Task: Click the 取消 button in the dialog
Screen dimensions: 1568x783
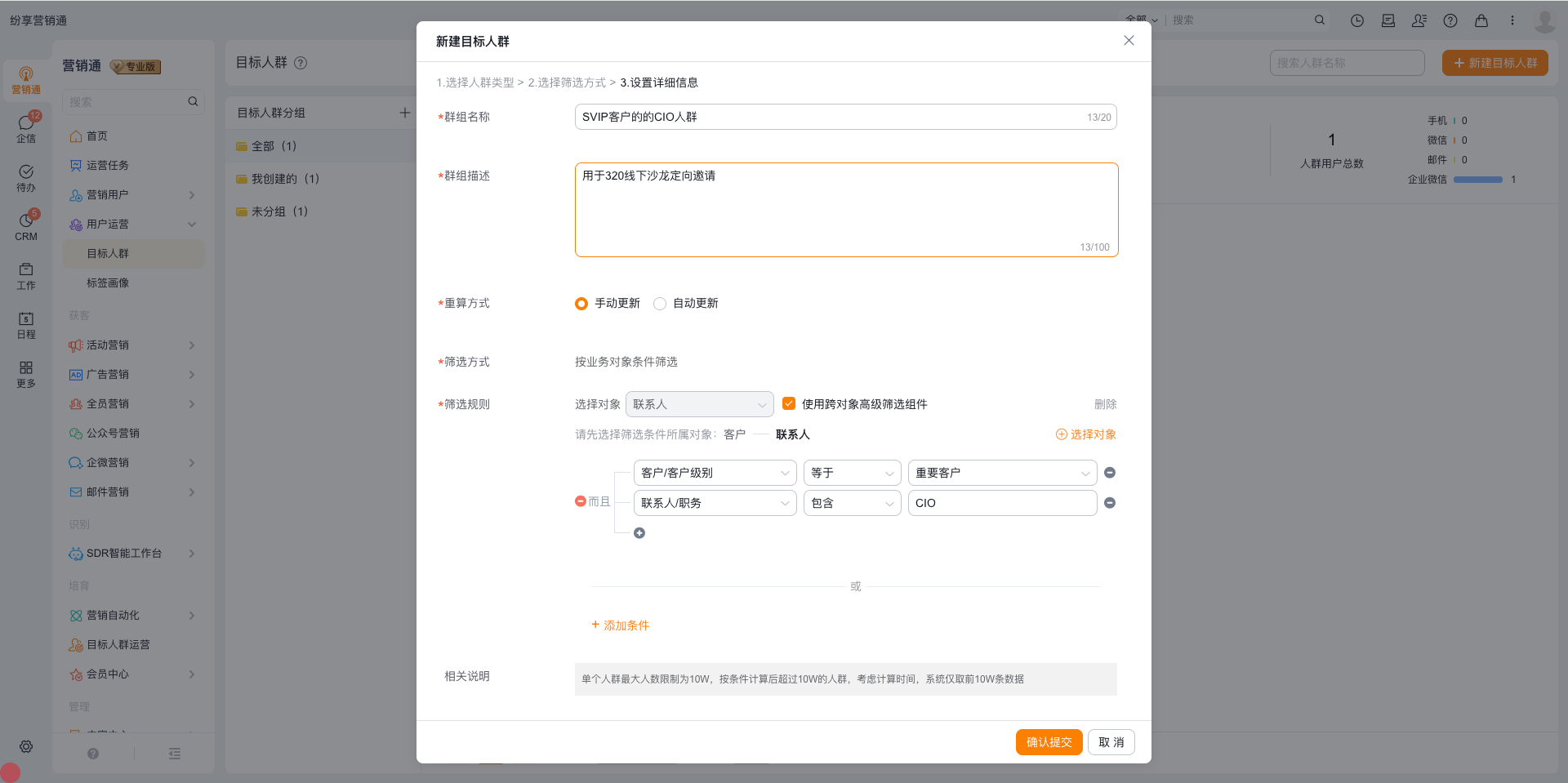Action: pos(1111,742)
